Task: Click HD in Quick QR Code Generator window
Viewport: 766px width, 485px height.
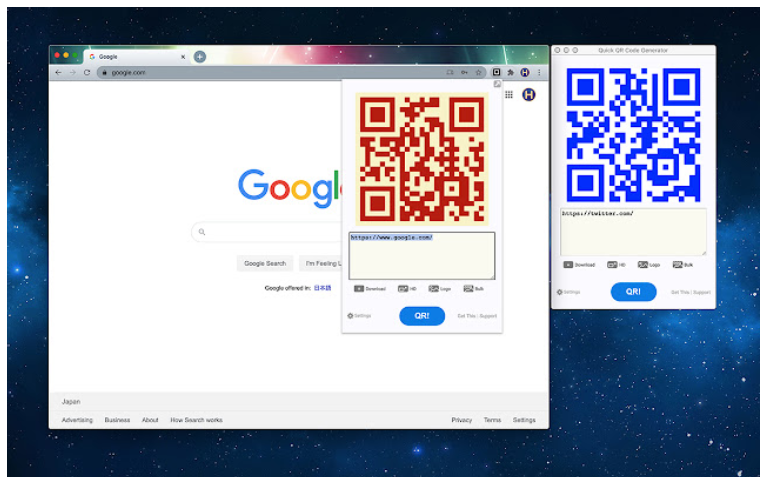Action: tap(616, 265)
